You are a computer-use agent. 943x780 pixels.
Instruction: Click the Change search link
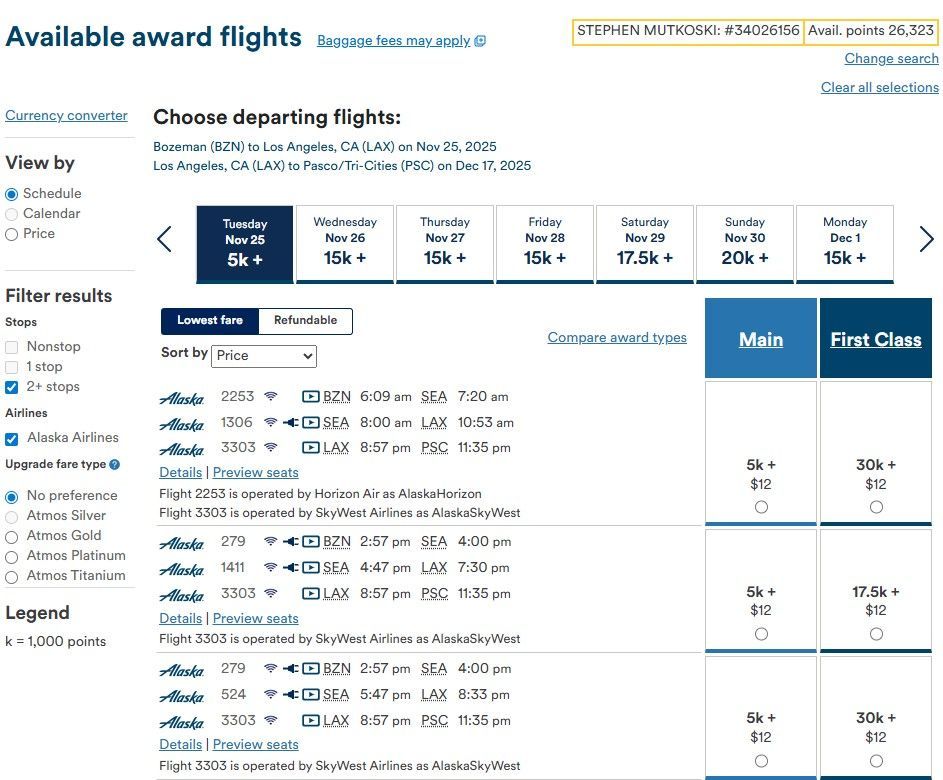coord(891,58)
